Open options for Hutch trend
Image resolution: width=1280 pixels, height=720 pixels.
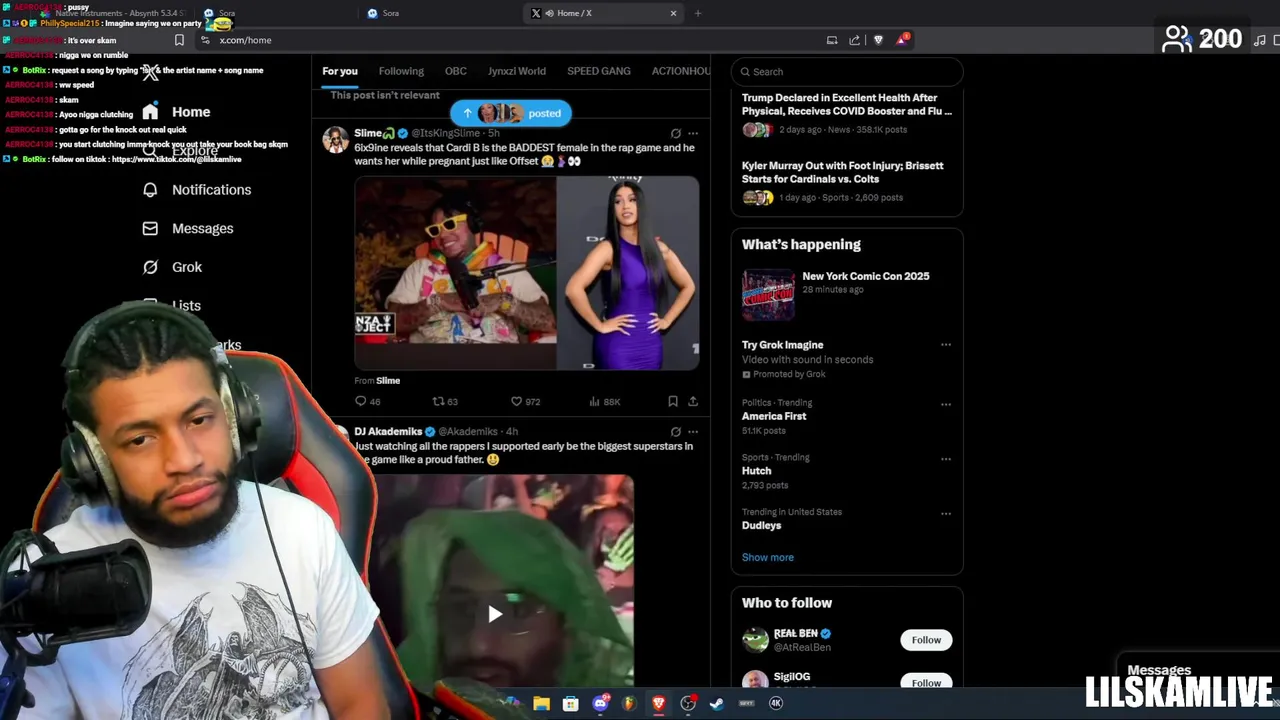point(946,459)
